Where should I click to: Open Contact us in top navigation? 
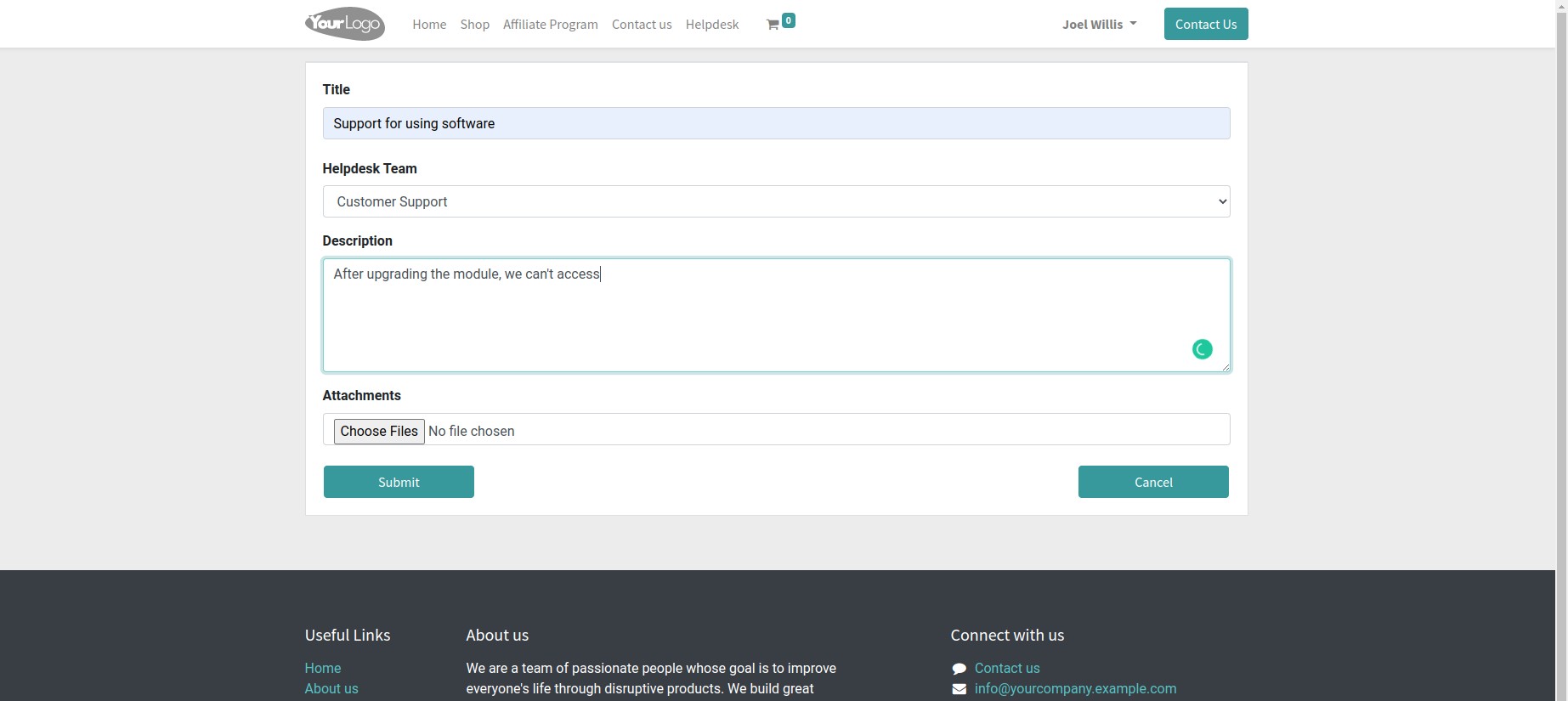pos(642,25)
